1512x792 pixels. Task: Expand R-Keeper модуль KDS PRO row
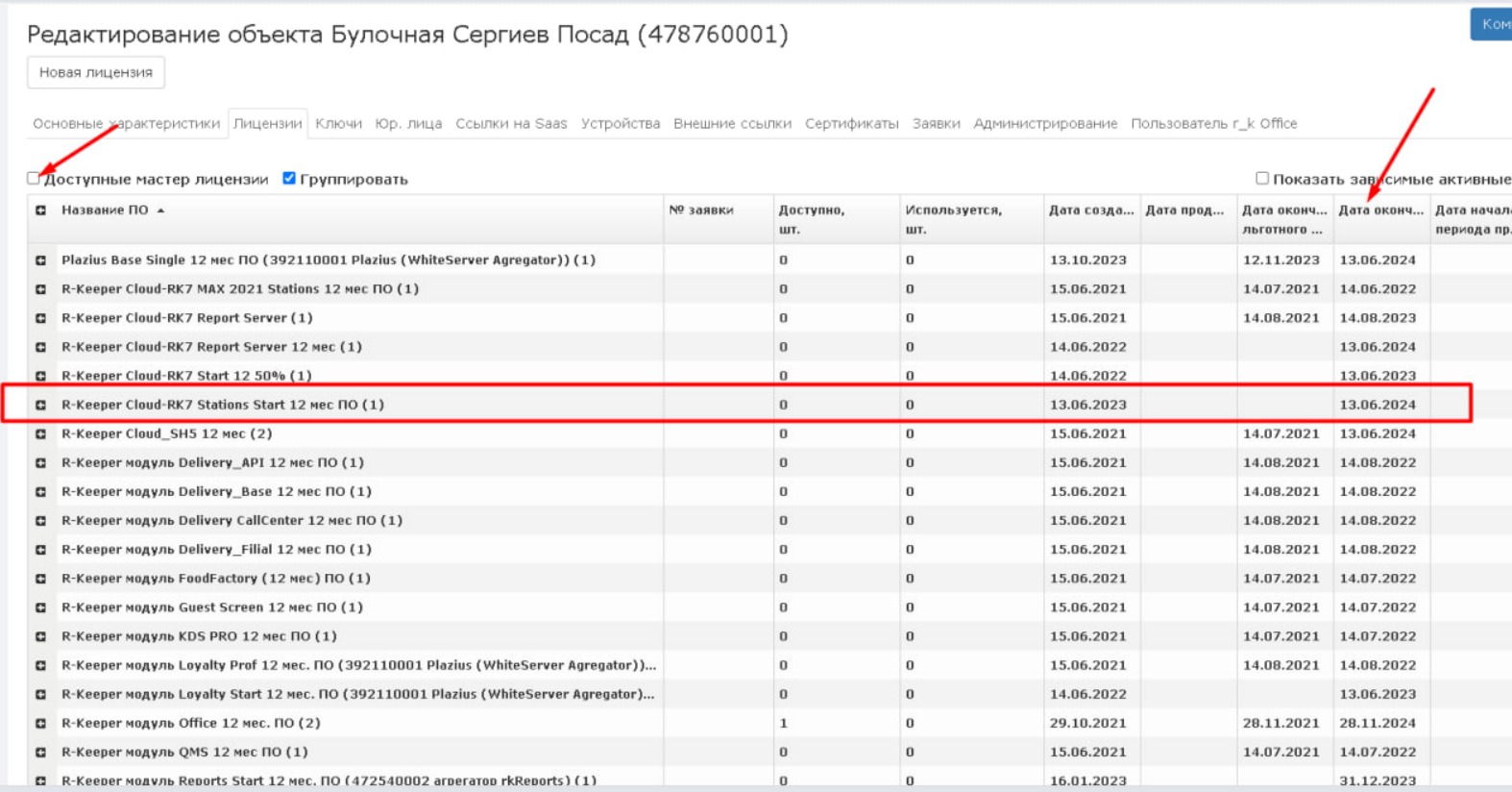point(40,636)
